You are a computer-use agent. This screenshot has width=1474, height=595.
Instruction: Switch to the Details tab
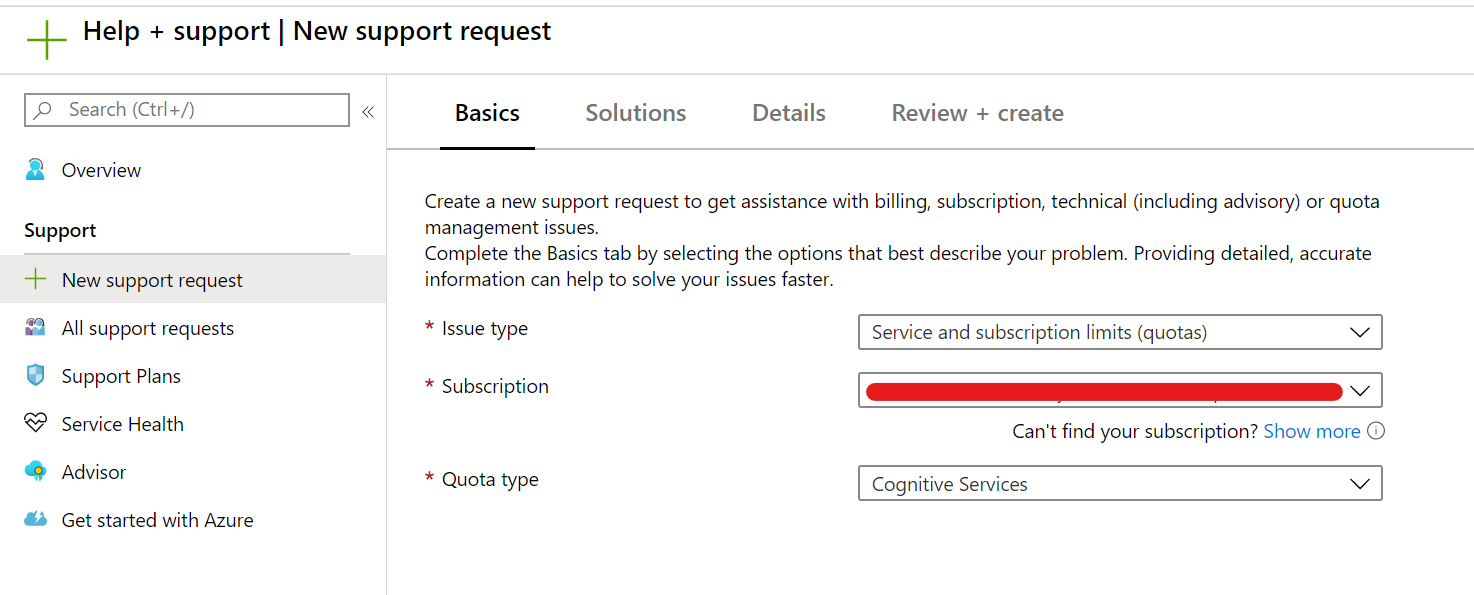pyautogui.click(x=789, y=113)
